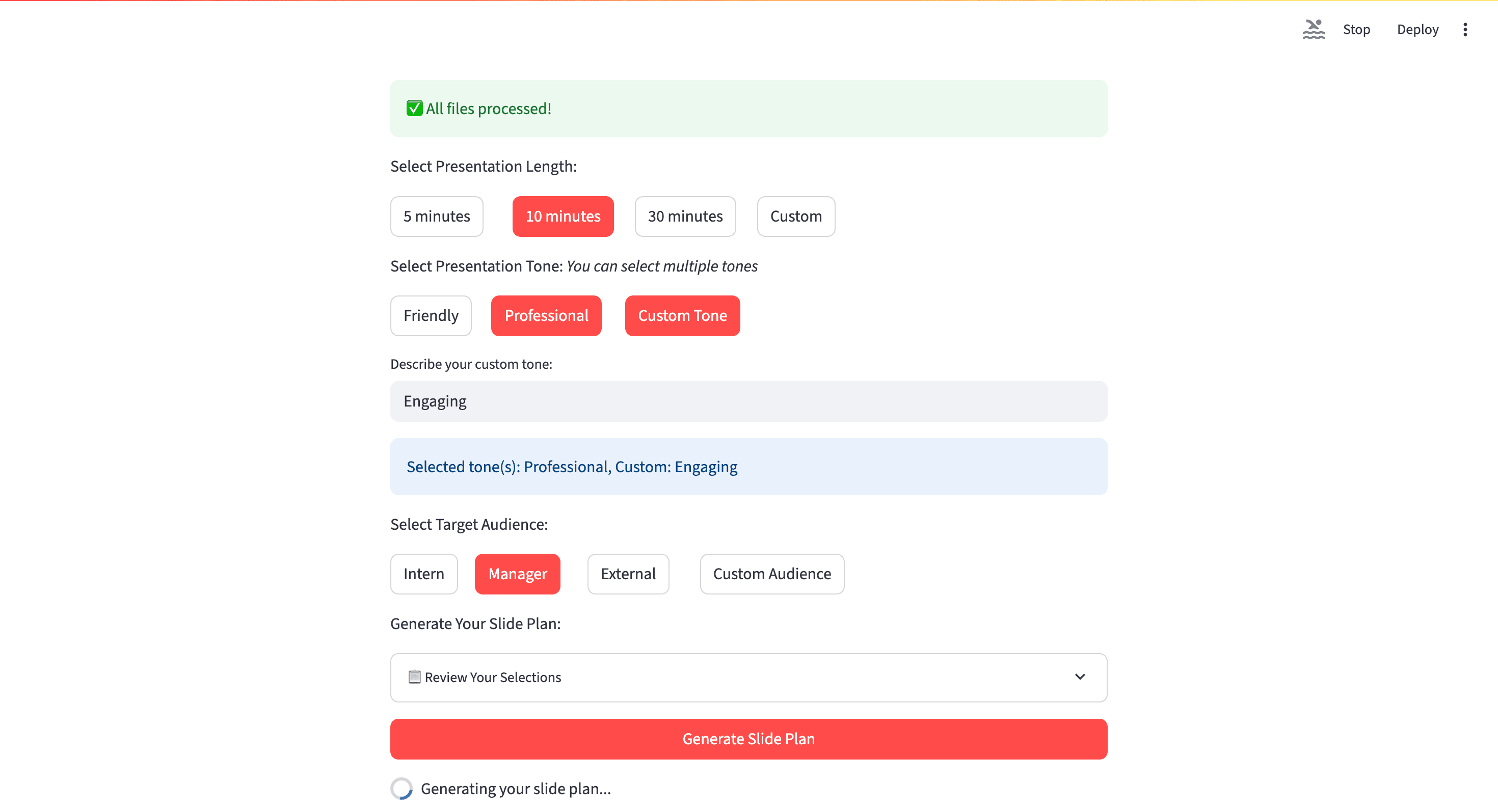The width and height of the screenshot is (1498, 812).
Task: Click the green checkmark success icon
Action: tap(414, 108)
